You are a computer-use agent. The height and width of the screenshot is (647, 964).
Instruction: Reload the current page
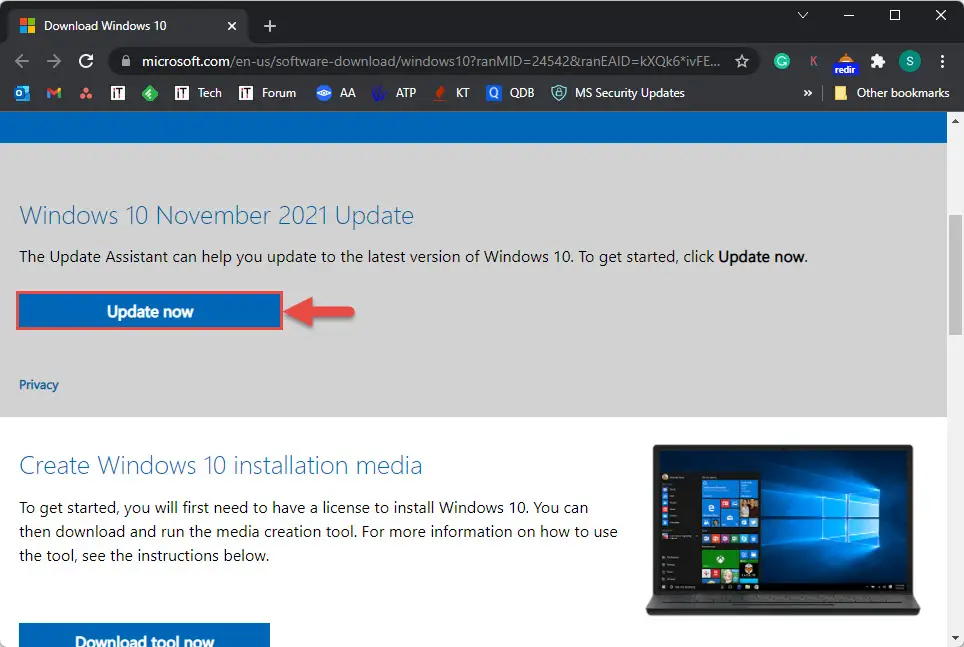point(86,61)
